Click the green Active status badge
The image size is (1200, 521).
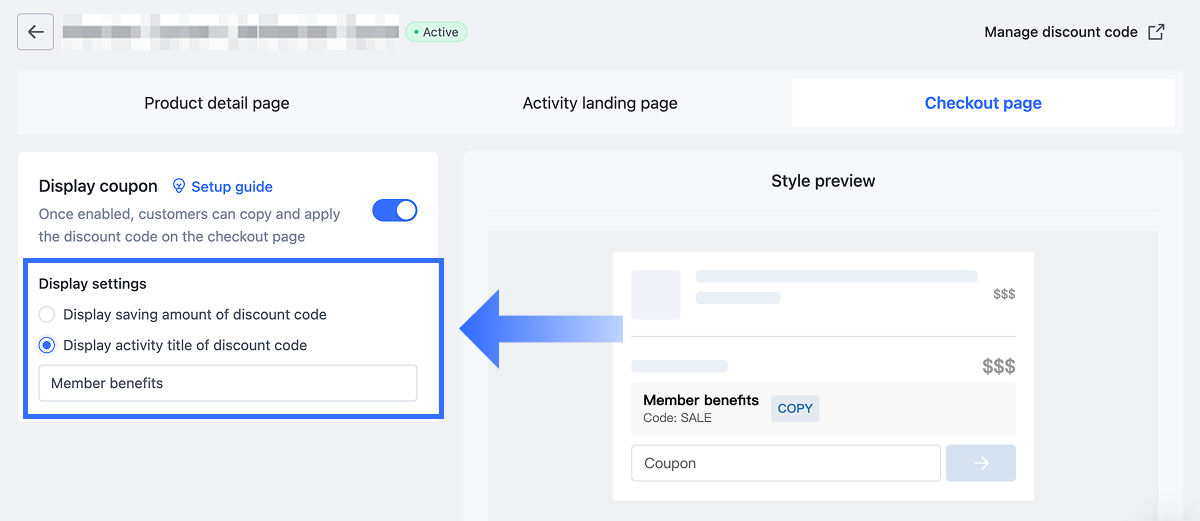click(x=436, y=32)
